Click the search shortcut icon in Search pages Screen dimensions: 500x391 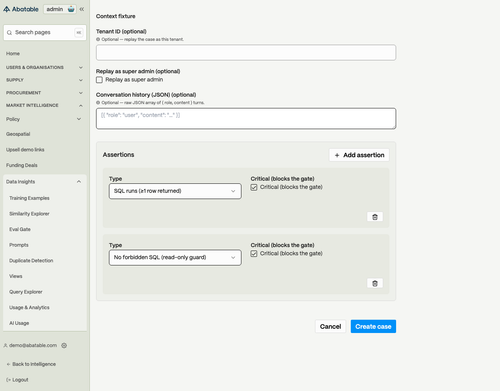point(79,32)
